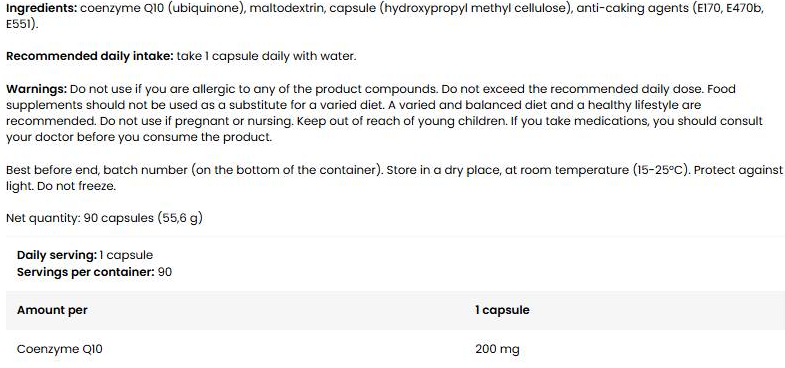Image resolution: width=785 pixels, height=368 pixels.
Task: Click the Net quantity 90 capsules line
Action: point(104,218)
